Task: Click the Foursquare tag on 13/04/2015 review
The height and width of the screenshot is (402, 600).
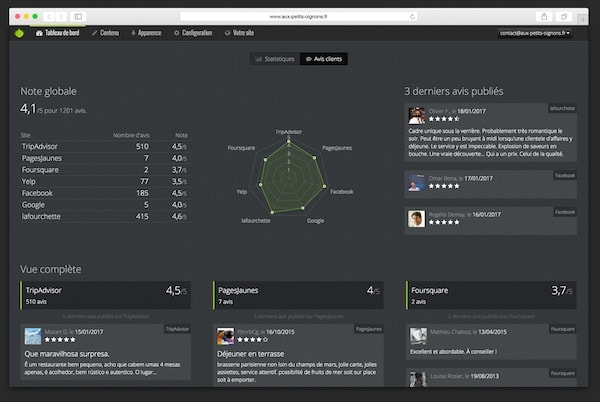Action: (562, 329)
